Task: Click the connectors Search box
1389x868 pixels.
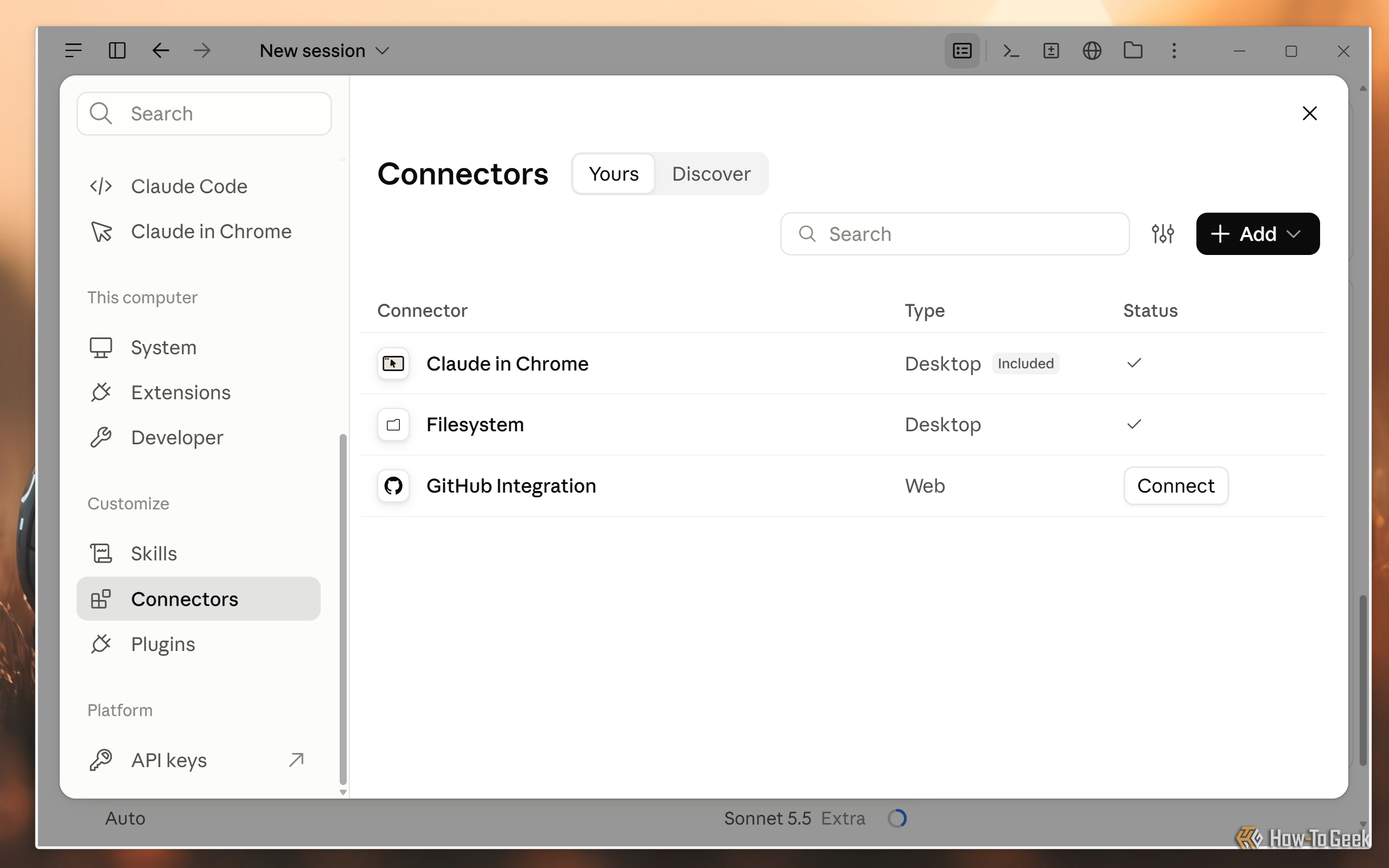Action: point(954,234)
